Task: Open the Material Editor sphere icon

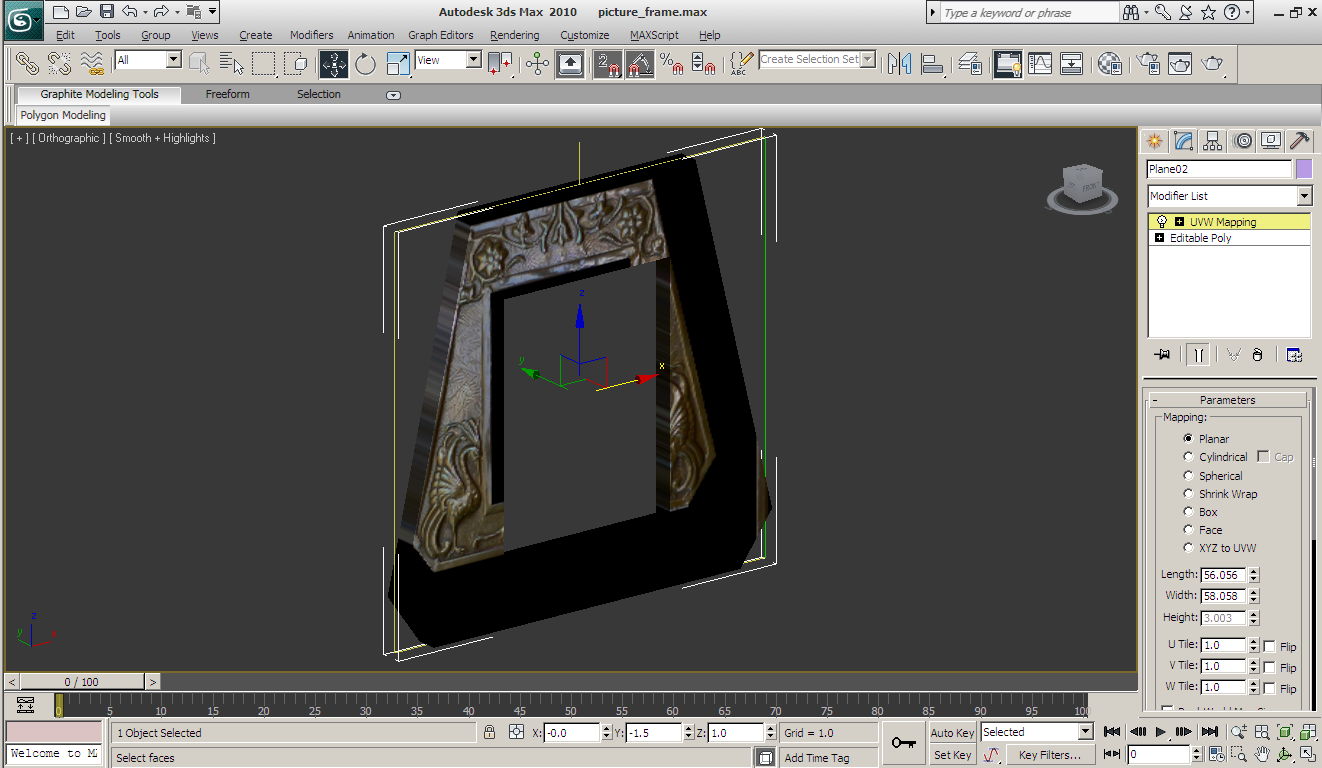Action: point(1109,64)
